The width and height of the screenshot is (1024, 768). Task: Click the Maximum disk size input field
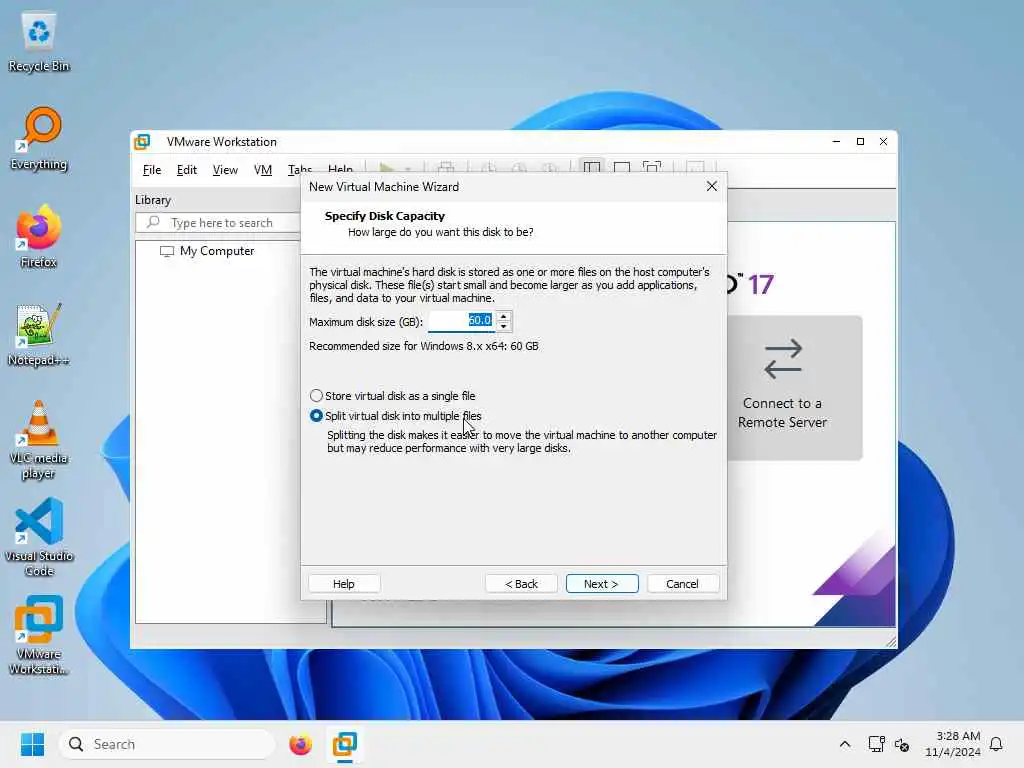pyautogui.click(x=462, y=321)
